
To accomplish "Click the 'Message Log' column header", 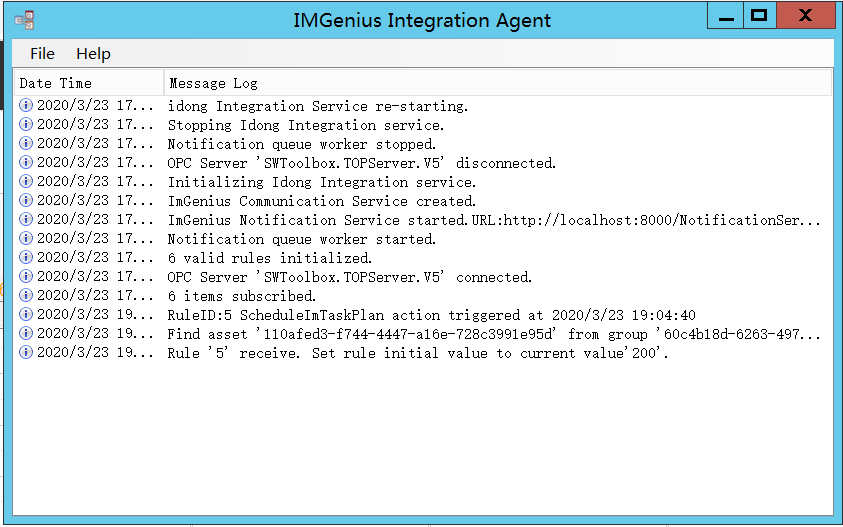I will [496, 83].
